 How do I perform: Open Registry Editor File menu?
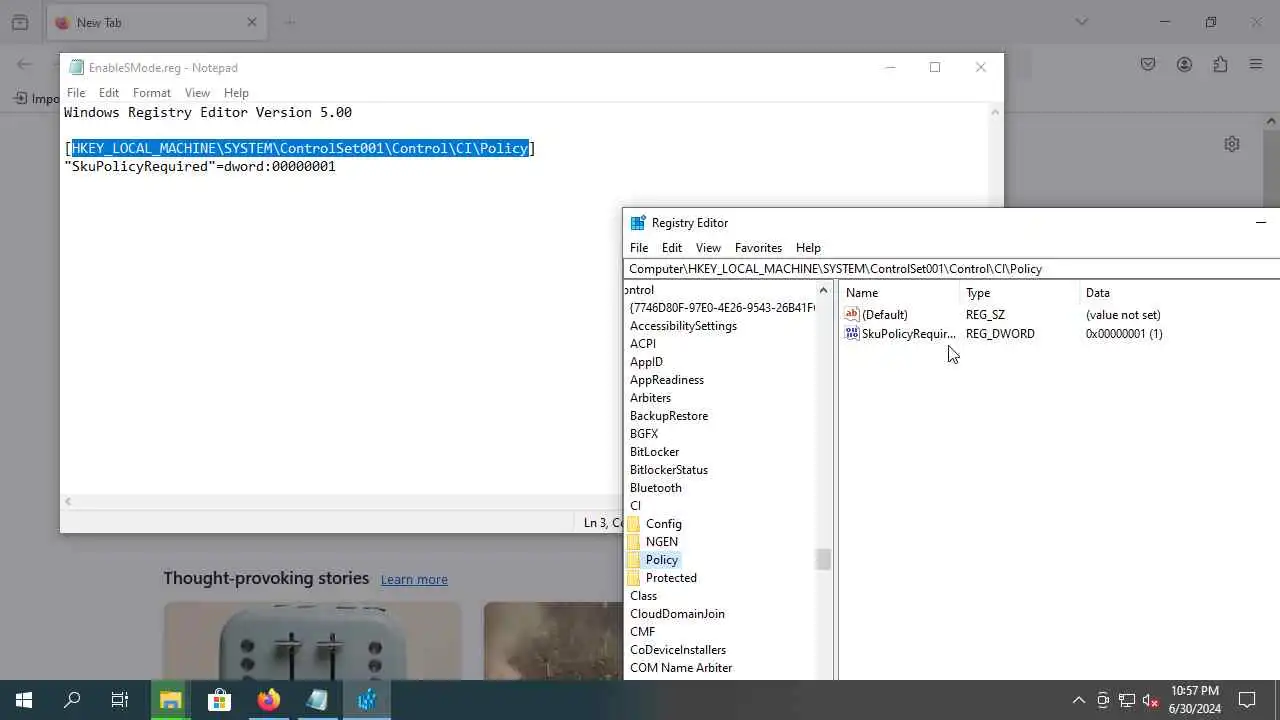click(x=639, y=248)
